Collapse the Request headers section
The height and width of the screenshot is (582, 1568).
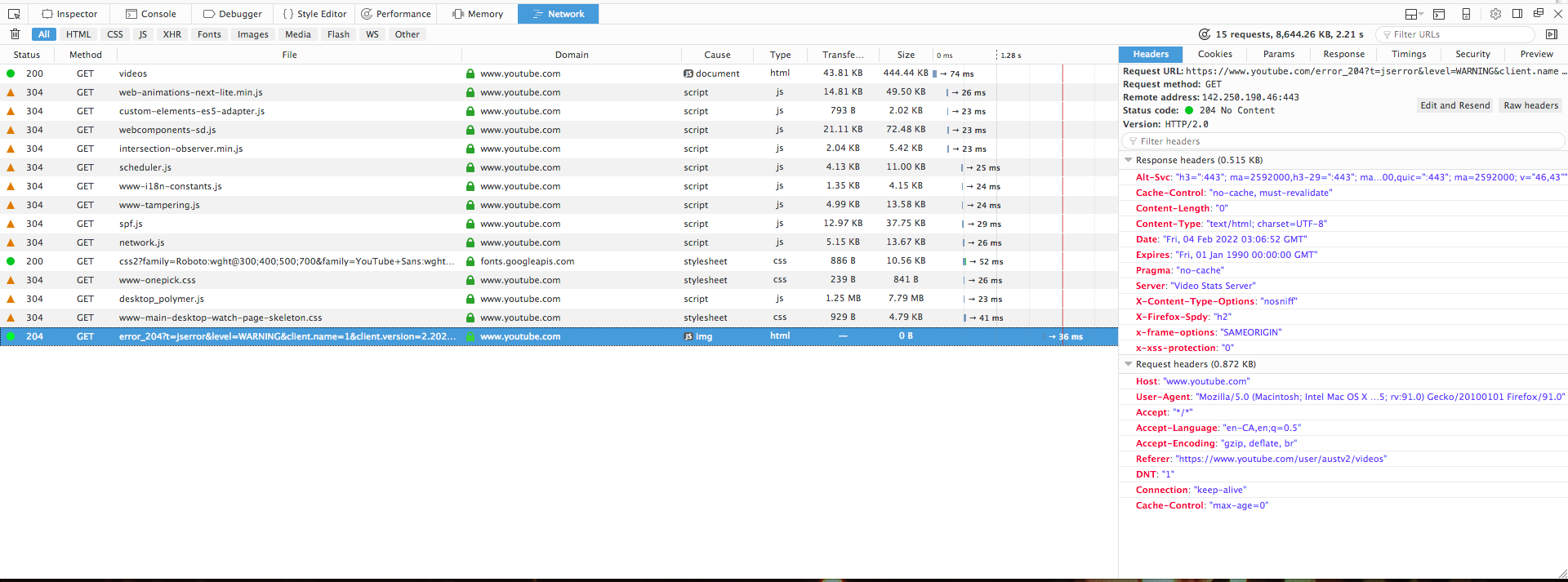pos(1129,364)
